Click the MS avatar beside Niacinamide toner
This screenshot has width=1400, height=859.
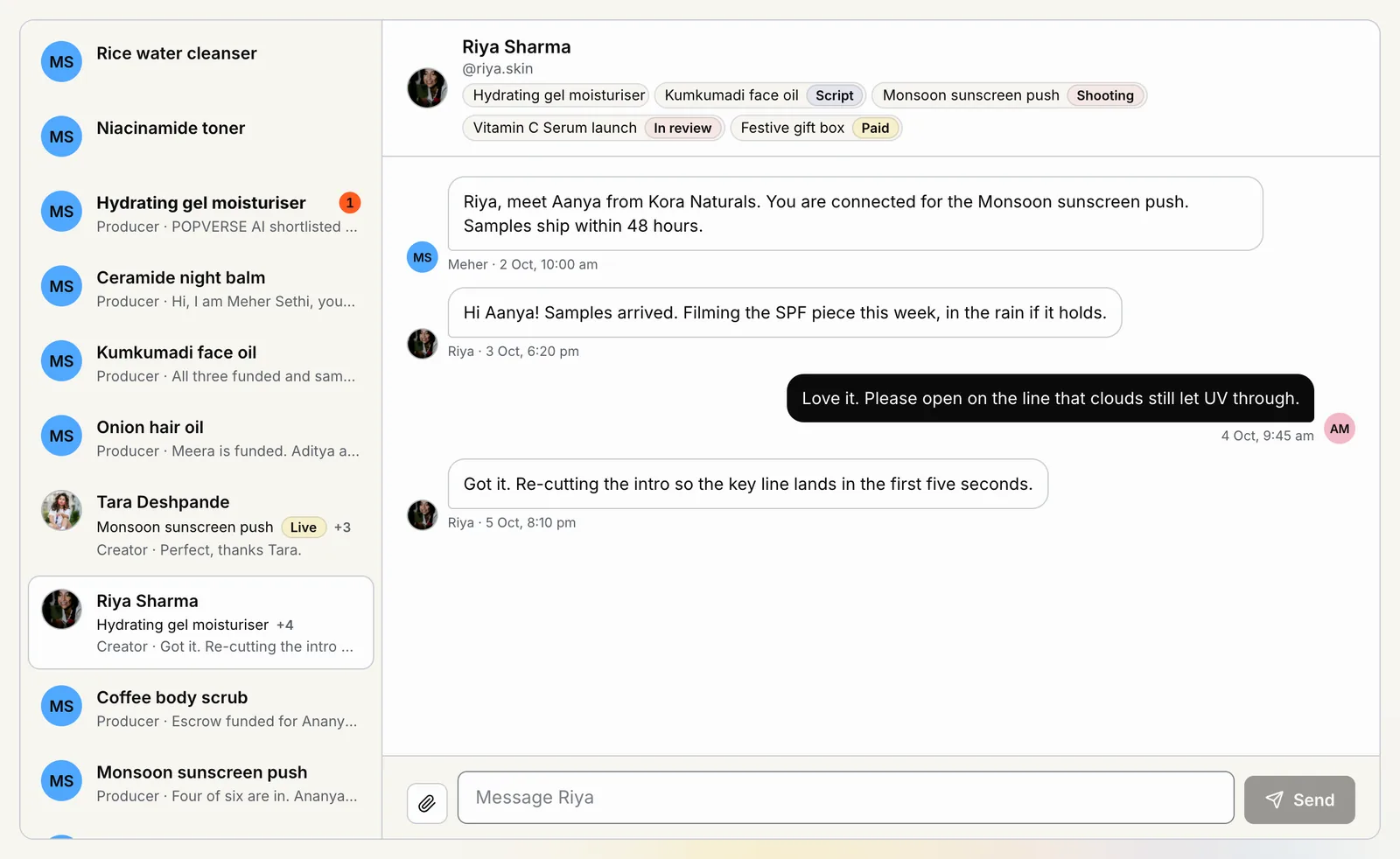[61, 136]
